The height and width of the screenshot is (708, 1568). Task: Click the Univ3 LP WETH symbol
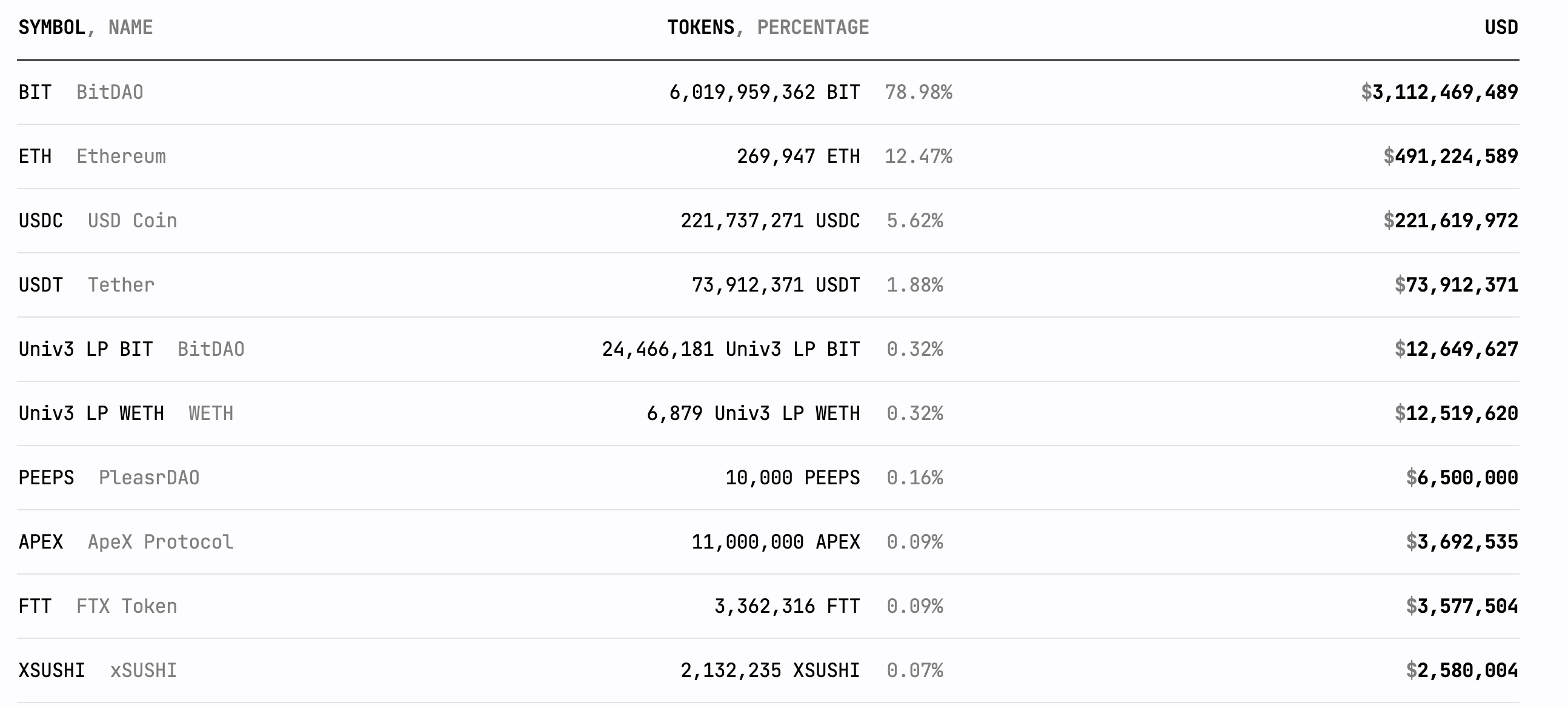tap(91, 413)
